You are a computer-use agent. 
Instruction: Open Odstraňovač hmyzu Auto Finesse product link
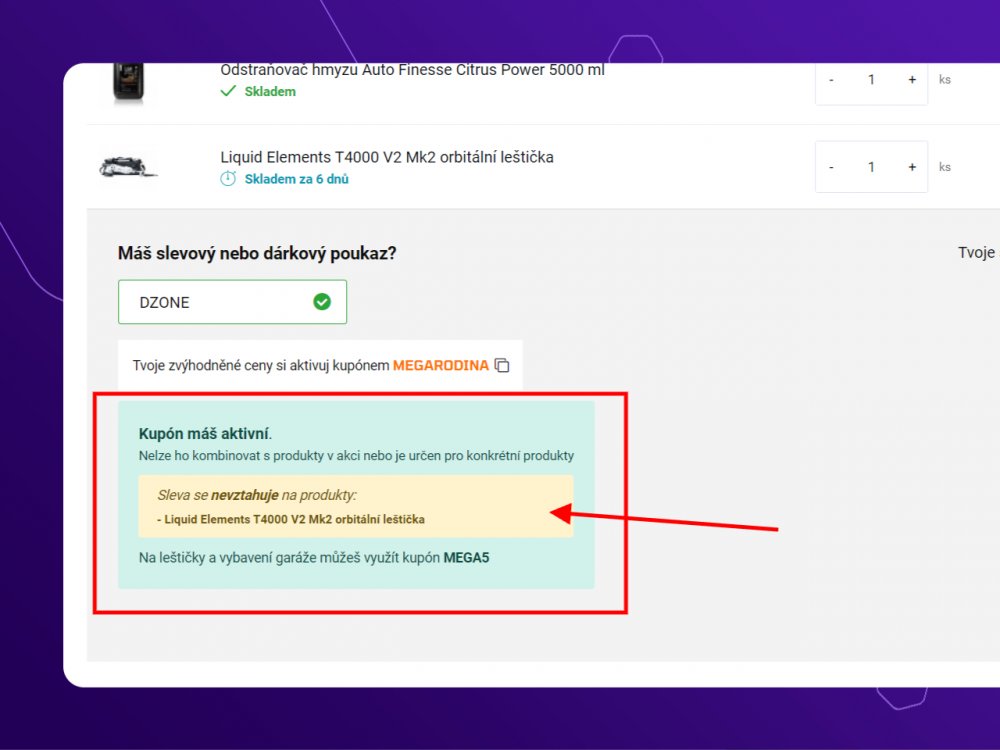click(x=412, y=70)
